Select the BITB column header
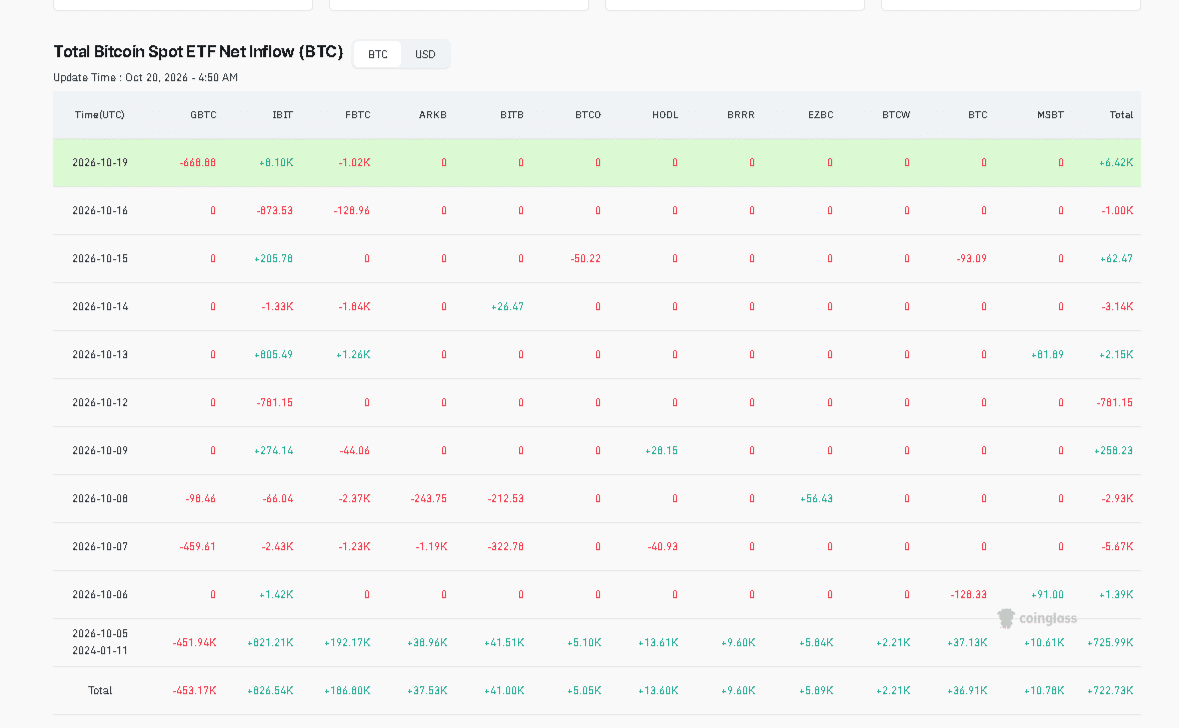 pos(512,115)
